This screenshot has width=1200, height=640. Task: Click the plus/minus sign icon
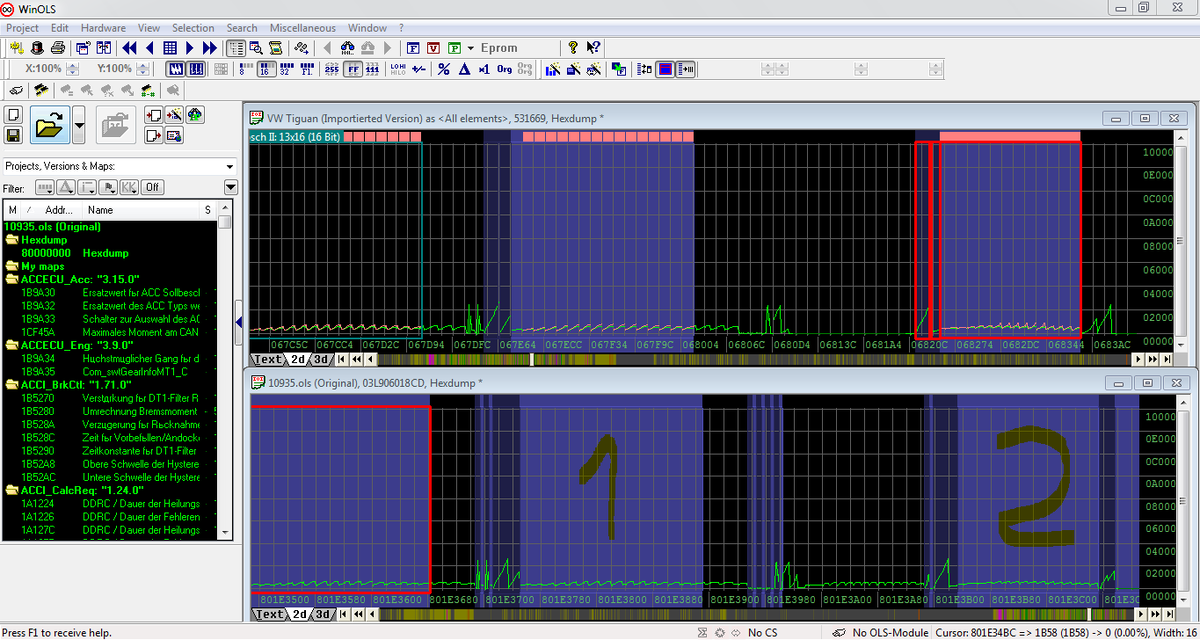coord(418,69)
